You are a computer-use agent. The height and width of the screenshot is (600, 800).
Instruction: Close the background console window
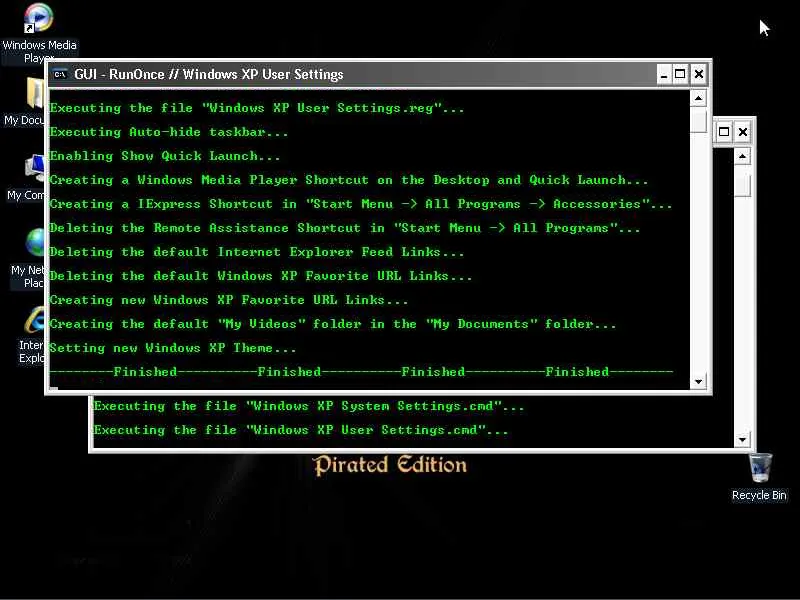click(x=743, y=132)
